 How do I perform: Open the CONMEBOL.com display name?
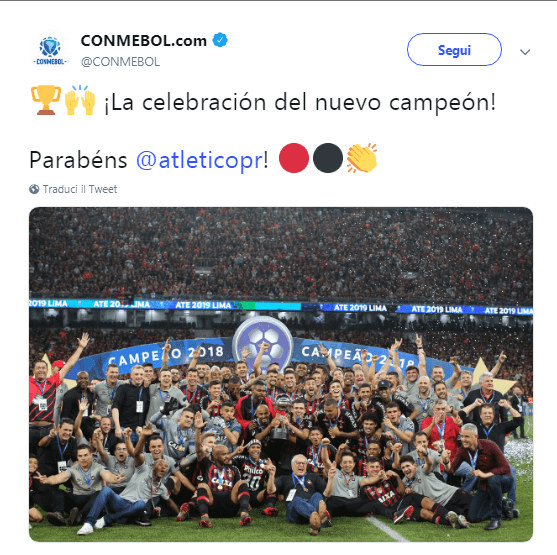(144, 41)
